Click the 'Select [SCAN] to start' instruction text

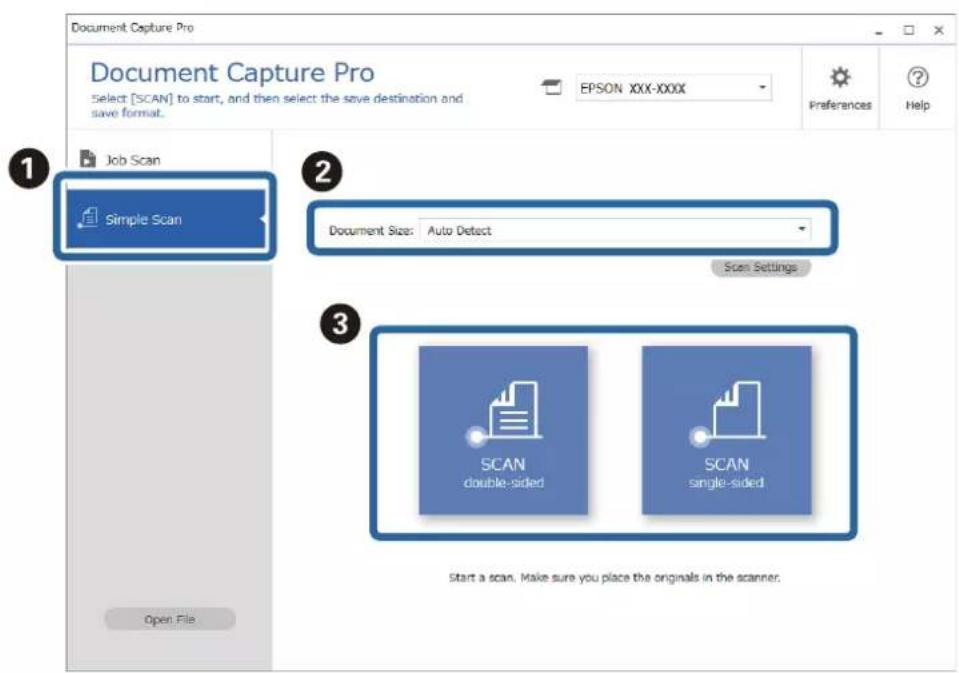pos(277,105)
